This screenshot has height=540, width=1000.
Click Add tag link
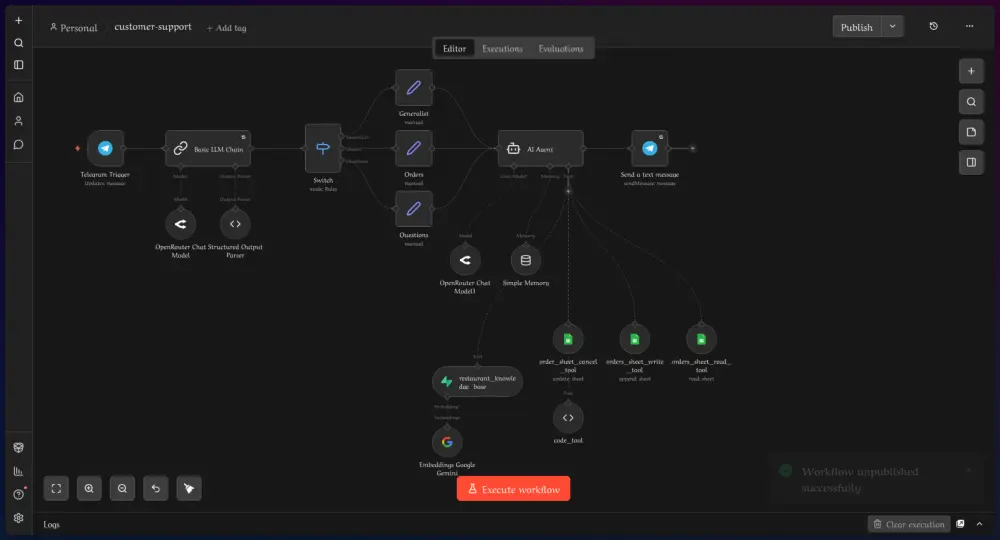[226, 28]
